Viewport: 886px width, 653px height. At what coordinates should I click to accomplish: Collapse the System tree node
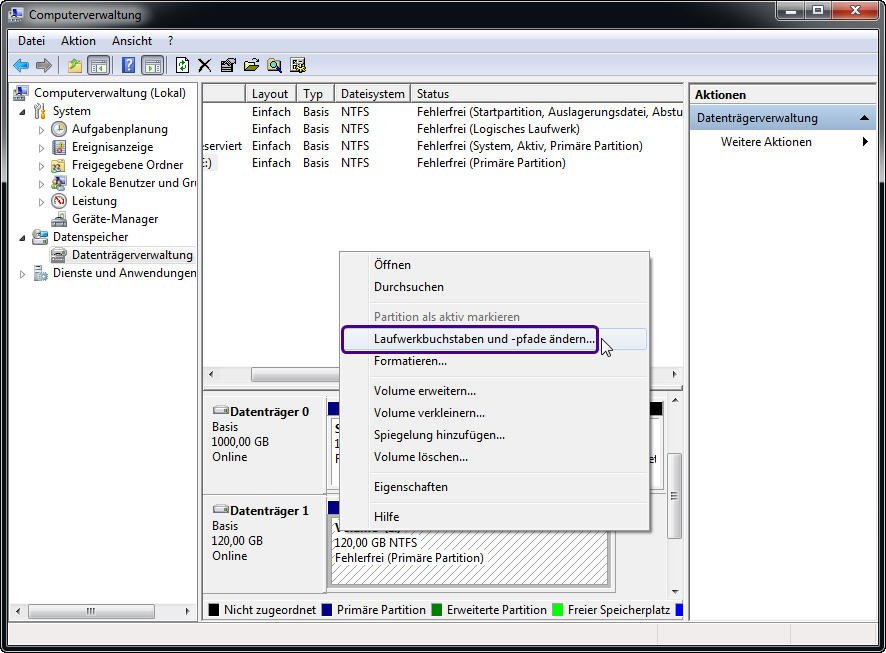pos(22,112)
